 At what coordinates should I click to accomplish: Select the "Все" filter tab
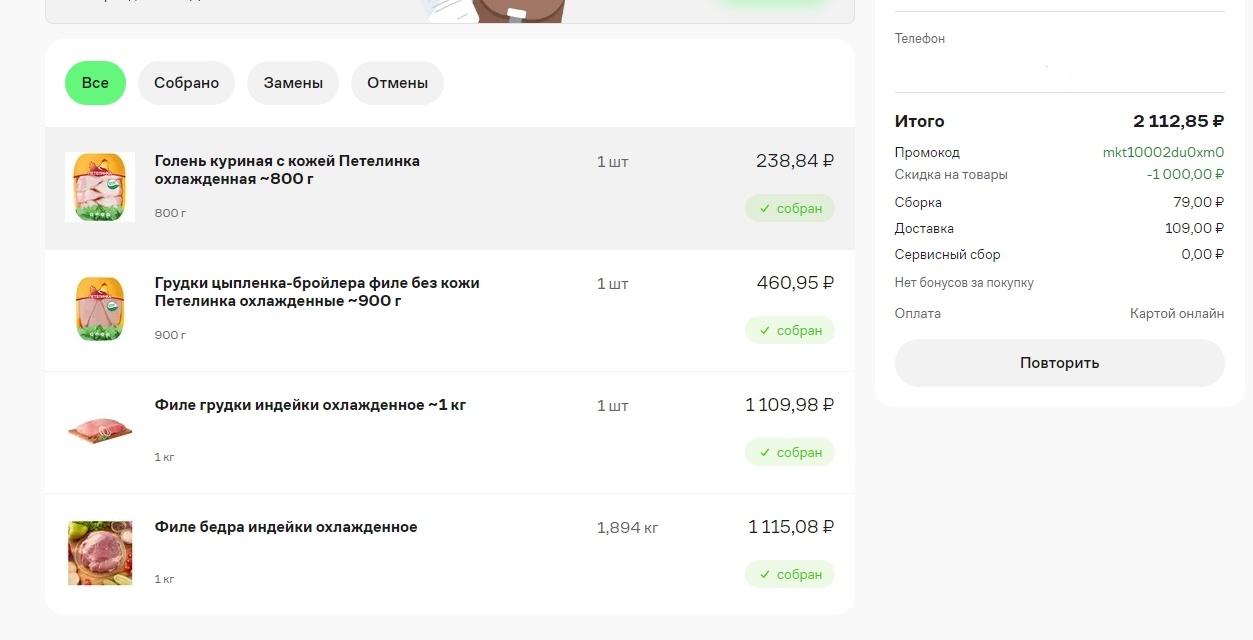coord(95,83)
